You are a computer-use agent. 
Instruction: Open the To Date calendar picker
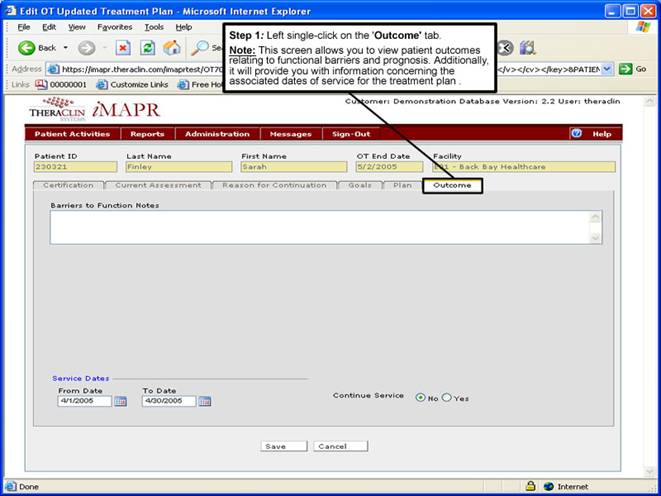[204, 401]
